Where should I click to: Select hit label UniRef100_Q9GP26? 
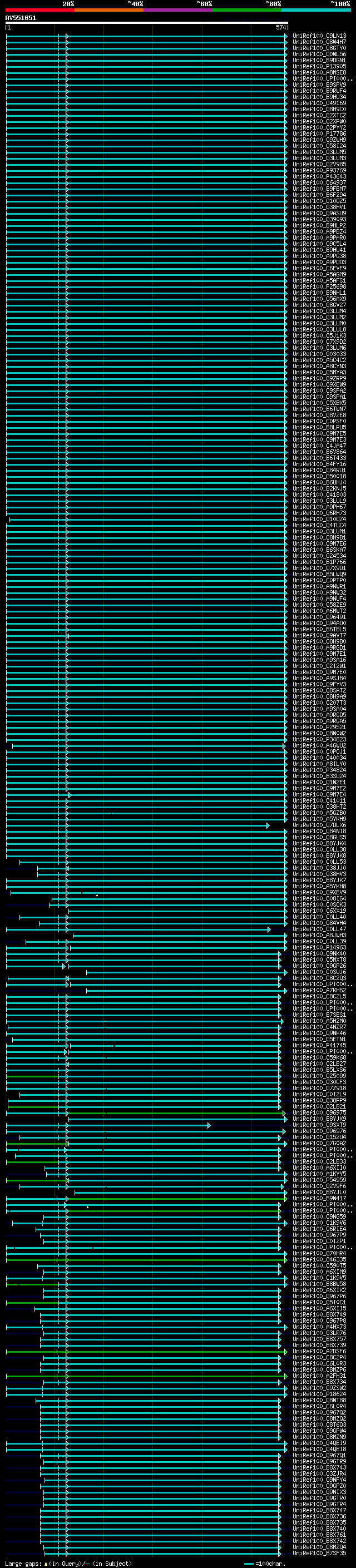tap(319, 966)
